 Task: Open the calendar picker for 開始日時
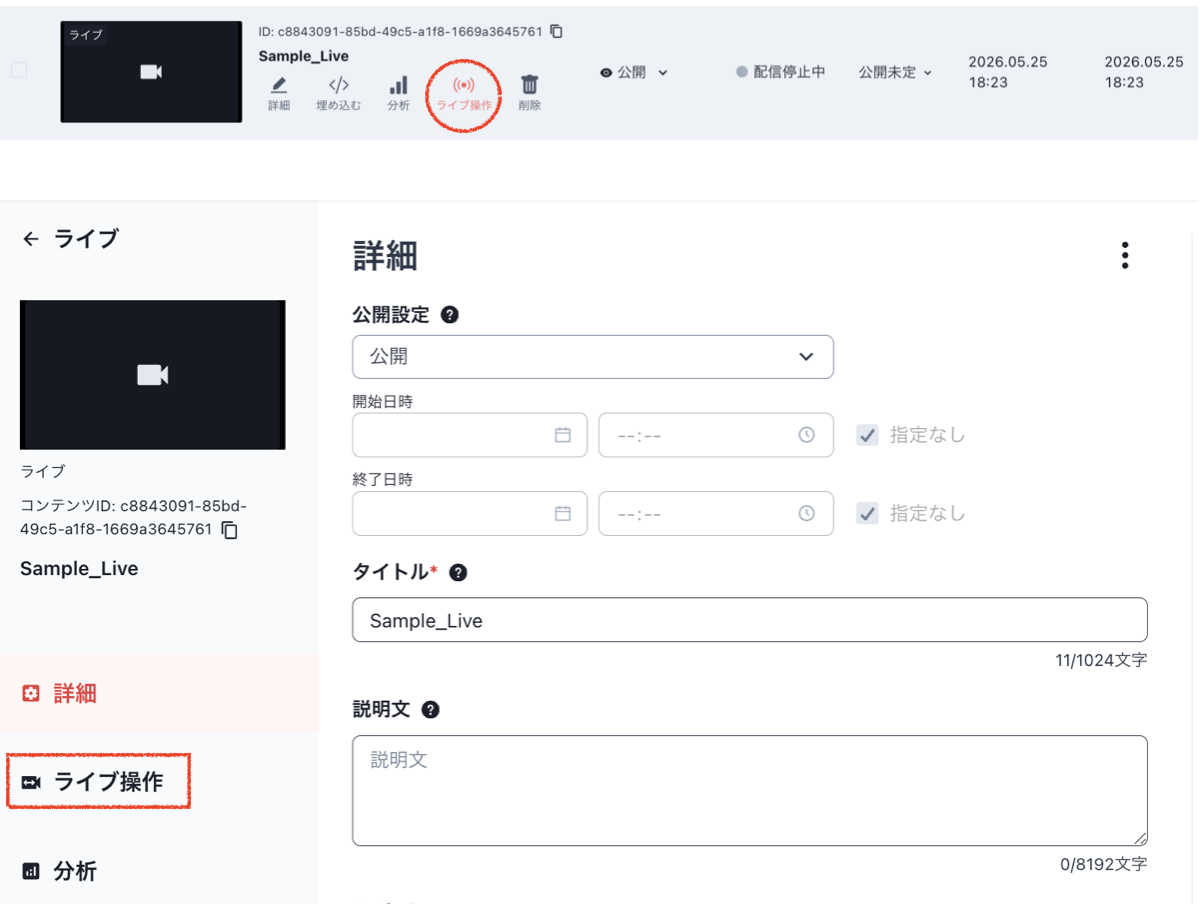coord(563,435)
